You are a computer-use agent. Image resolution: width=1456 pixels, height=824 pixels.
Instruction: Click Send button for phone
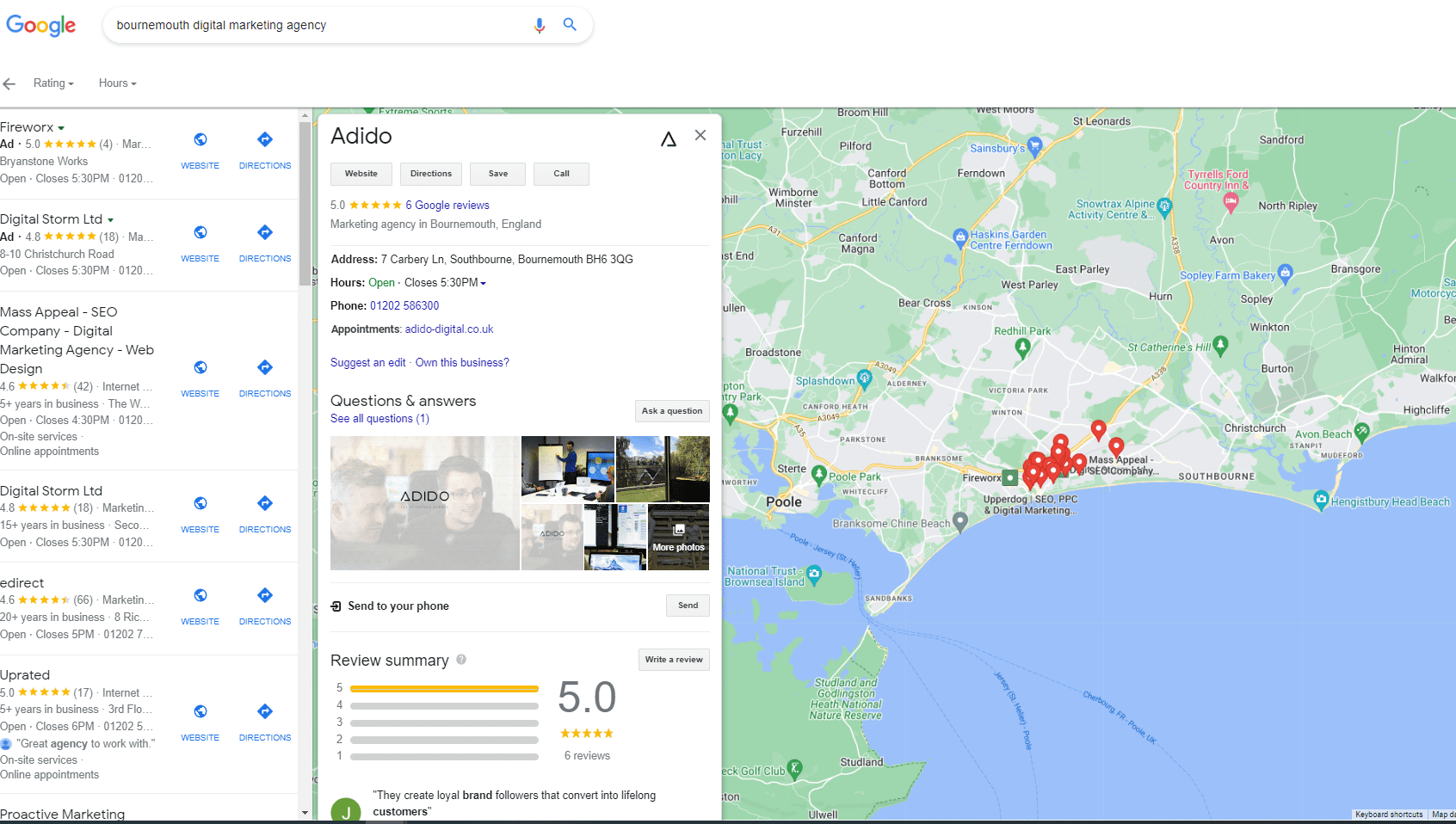688,606
